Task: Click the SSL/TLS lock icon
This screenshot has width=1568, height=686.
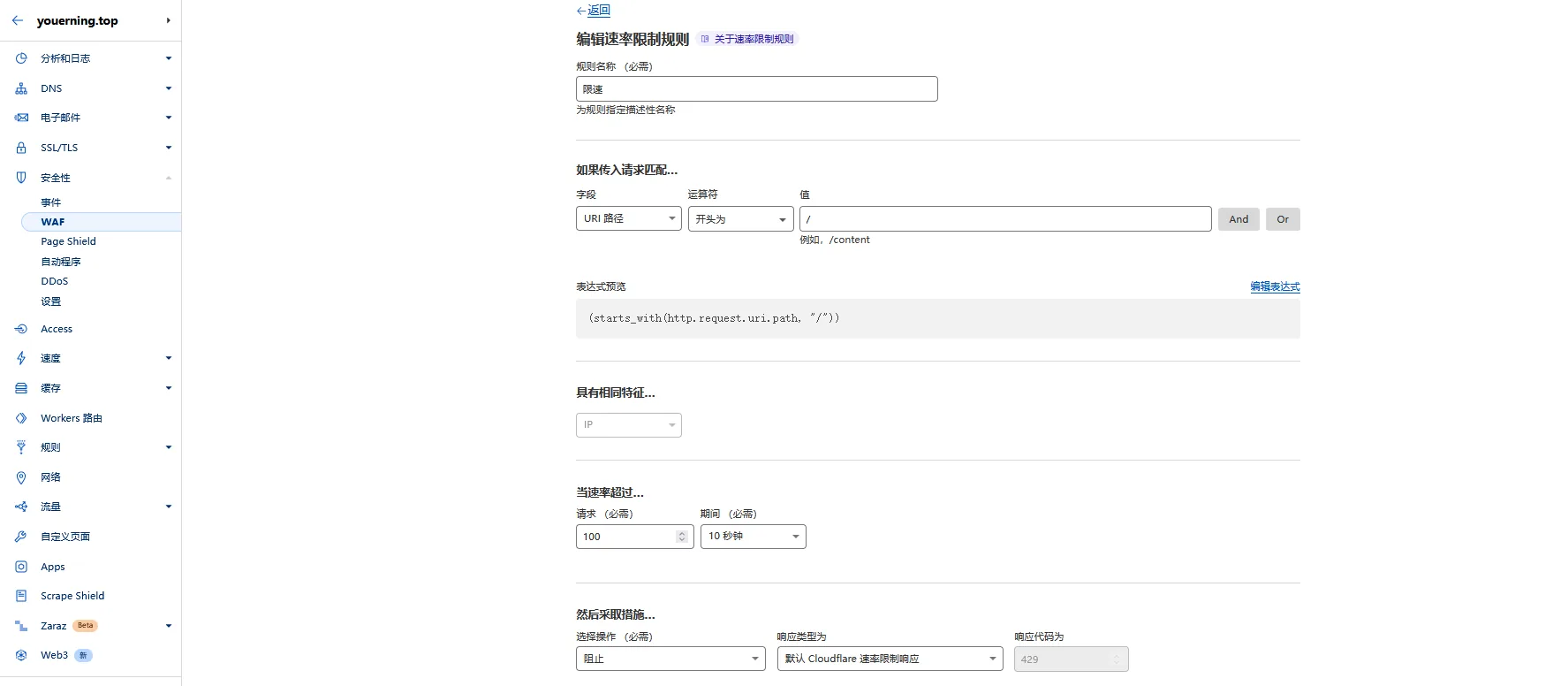Action: point(21,148)
